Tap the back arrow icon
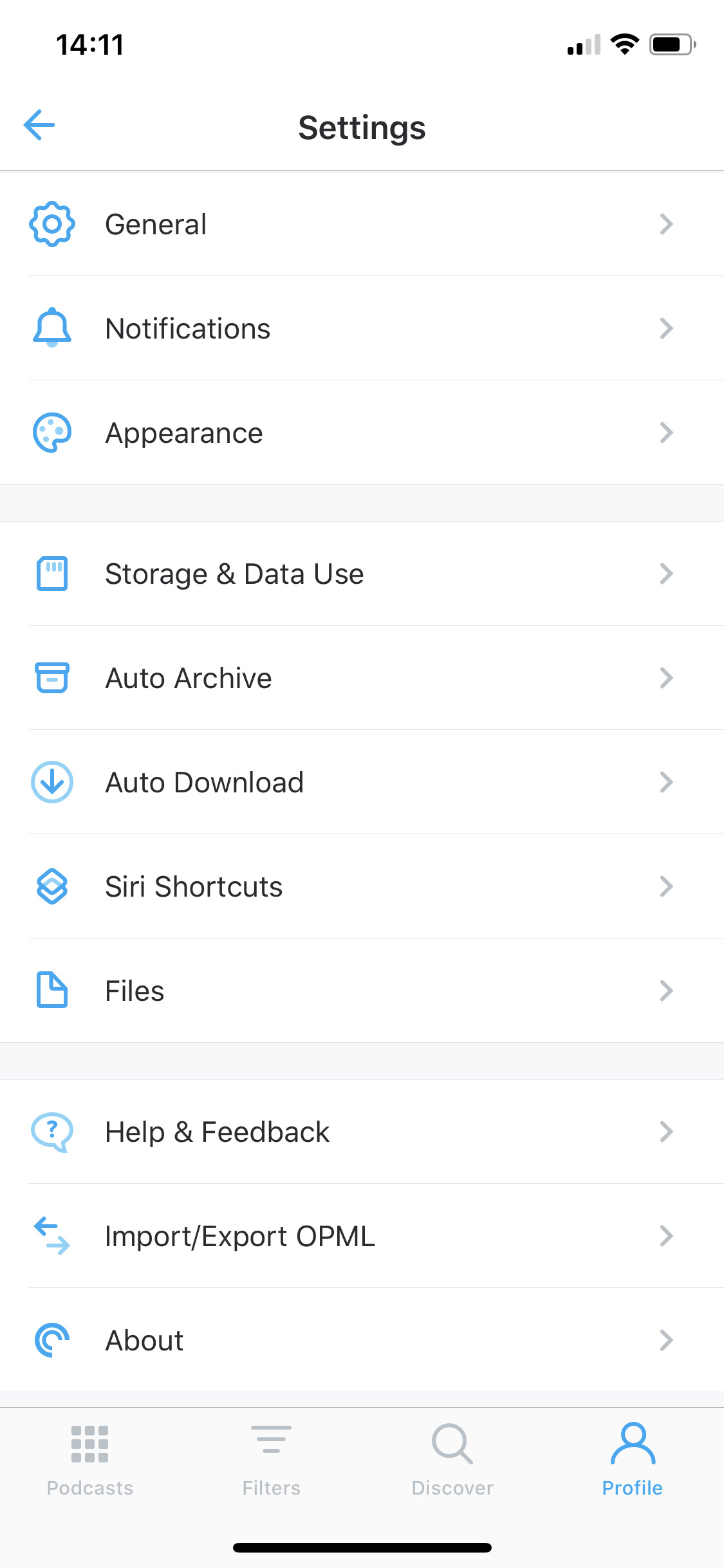This screenshot has height=1568, width=724. tap(39, 125)
